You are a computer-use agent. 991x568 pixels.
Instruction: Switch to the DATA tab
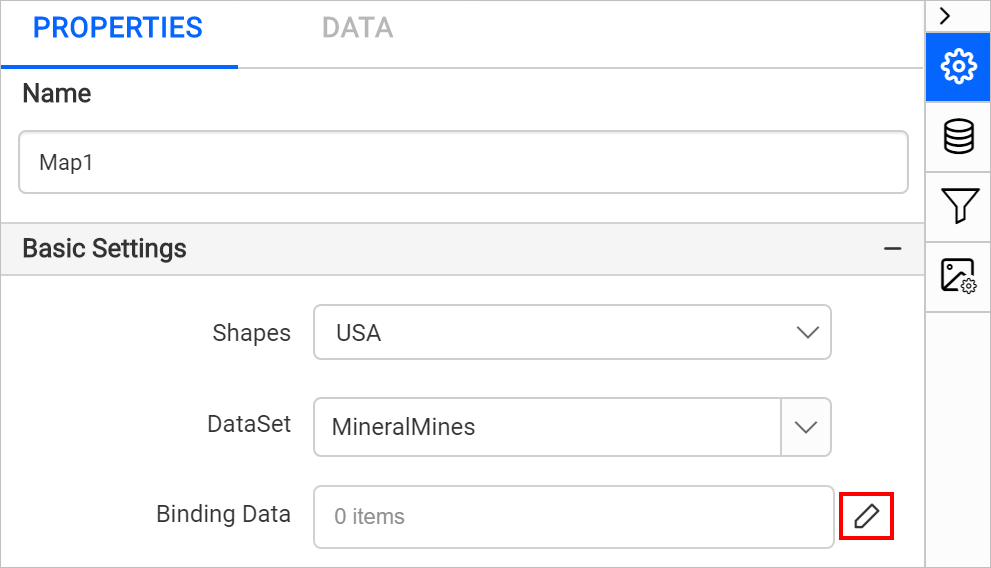coord(358,28)
